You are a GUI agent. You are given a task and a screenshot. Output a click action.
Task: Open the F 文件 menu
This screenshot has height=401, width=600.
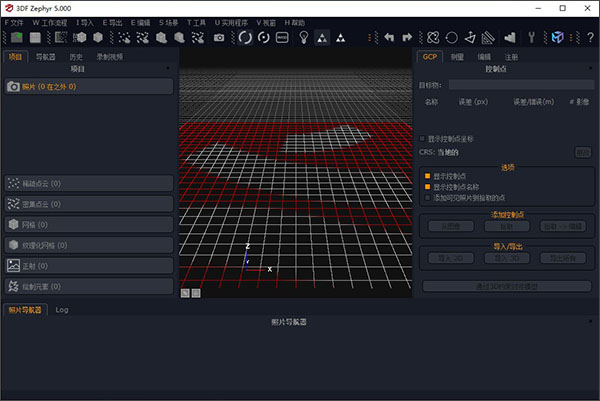(14, 23)
